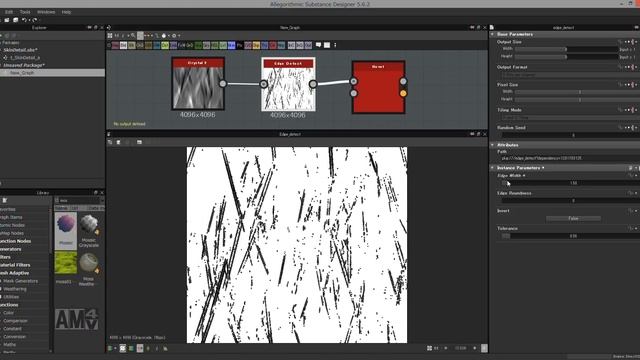
Task: Click the save image icon in 2D view toolbar
Action: coord(118,142)
